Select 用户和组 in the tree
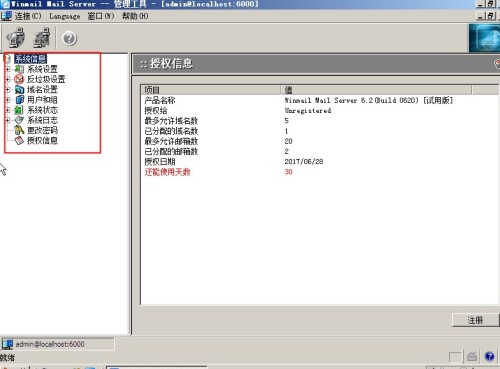The image size is (500, 369). (x=42, y=99)
